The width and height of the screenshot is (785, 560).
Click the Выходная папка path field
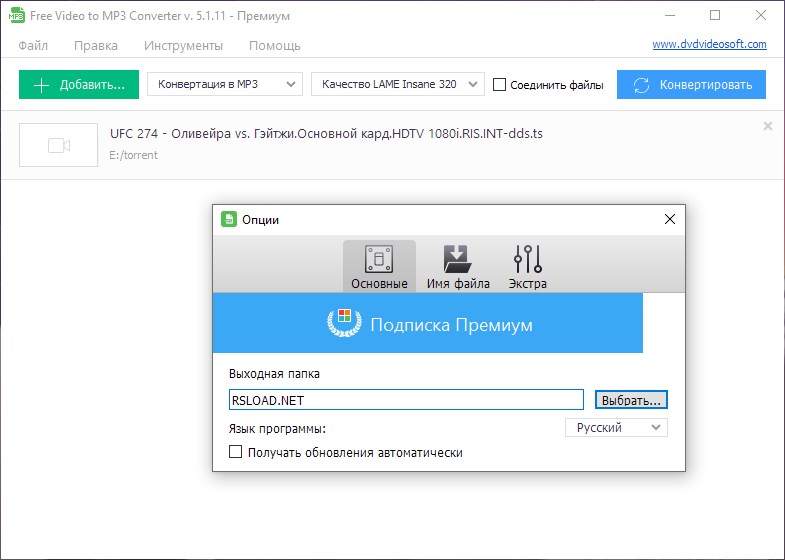[405, 400]
